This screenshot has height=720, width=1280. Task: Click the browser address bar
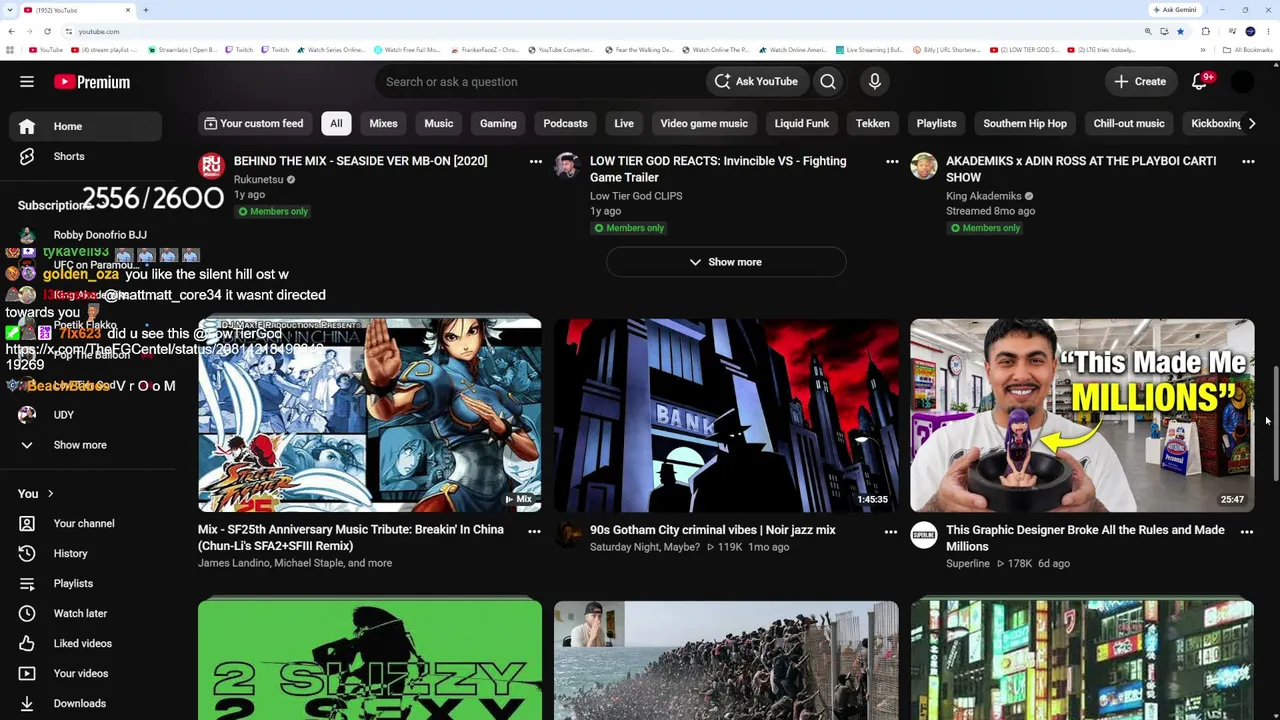click(600, 31)
